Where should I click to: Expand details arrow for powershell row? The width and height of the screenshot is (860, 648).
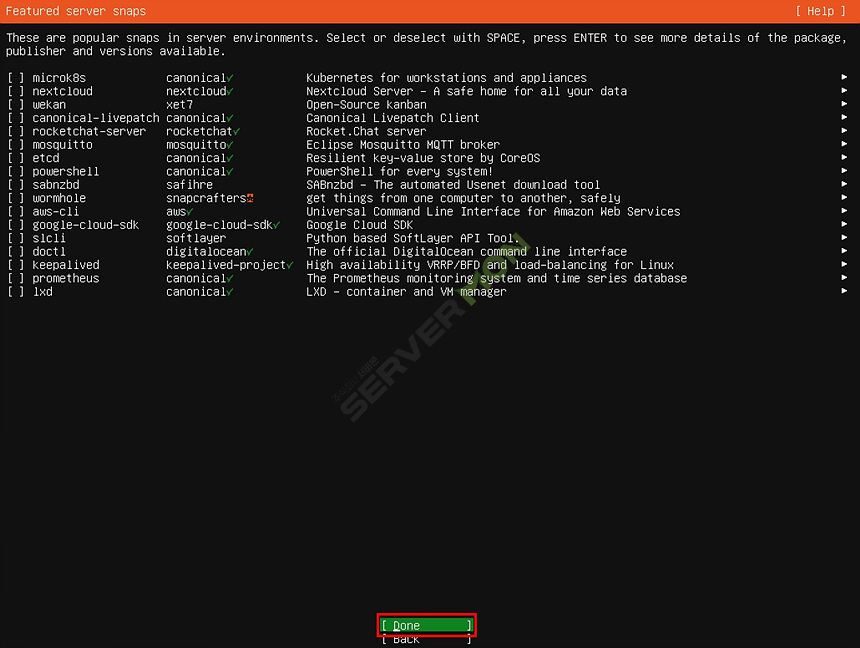pos(844,171)
